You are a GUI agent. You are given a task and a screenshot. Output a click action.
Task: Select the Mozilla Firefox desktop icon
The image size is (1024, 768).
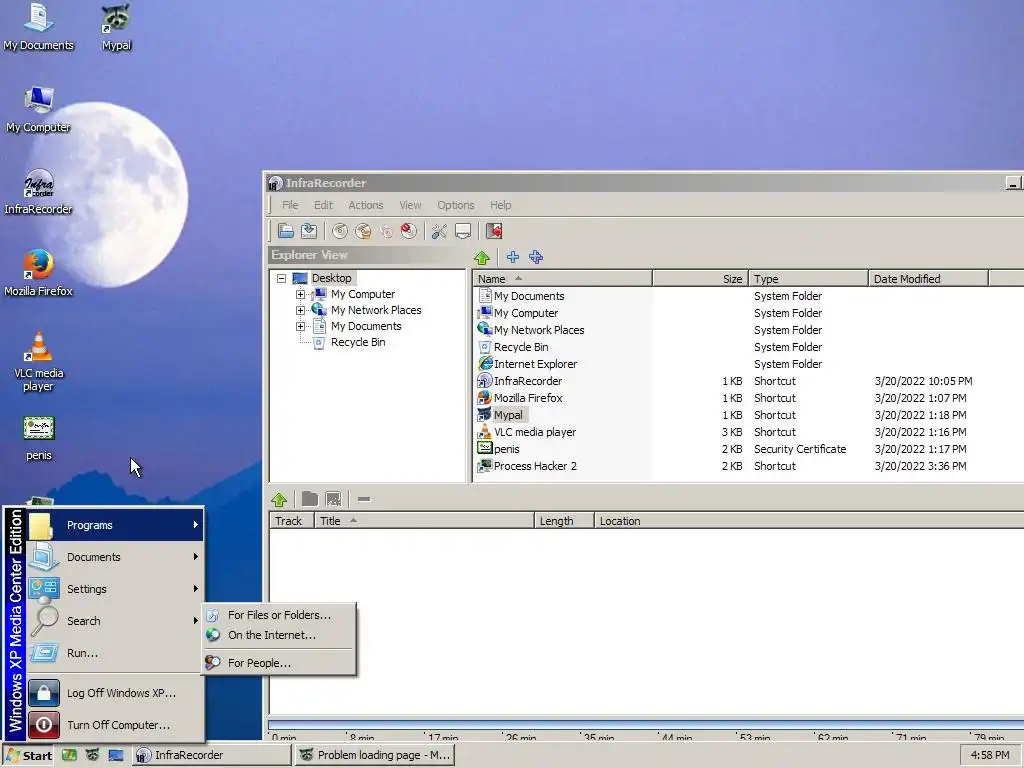pyautogui.click(x=39, y=273)
